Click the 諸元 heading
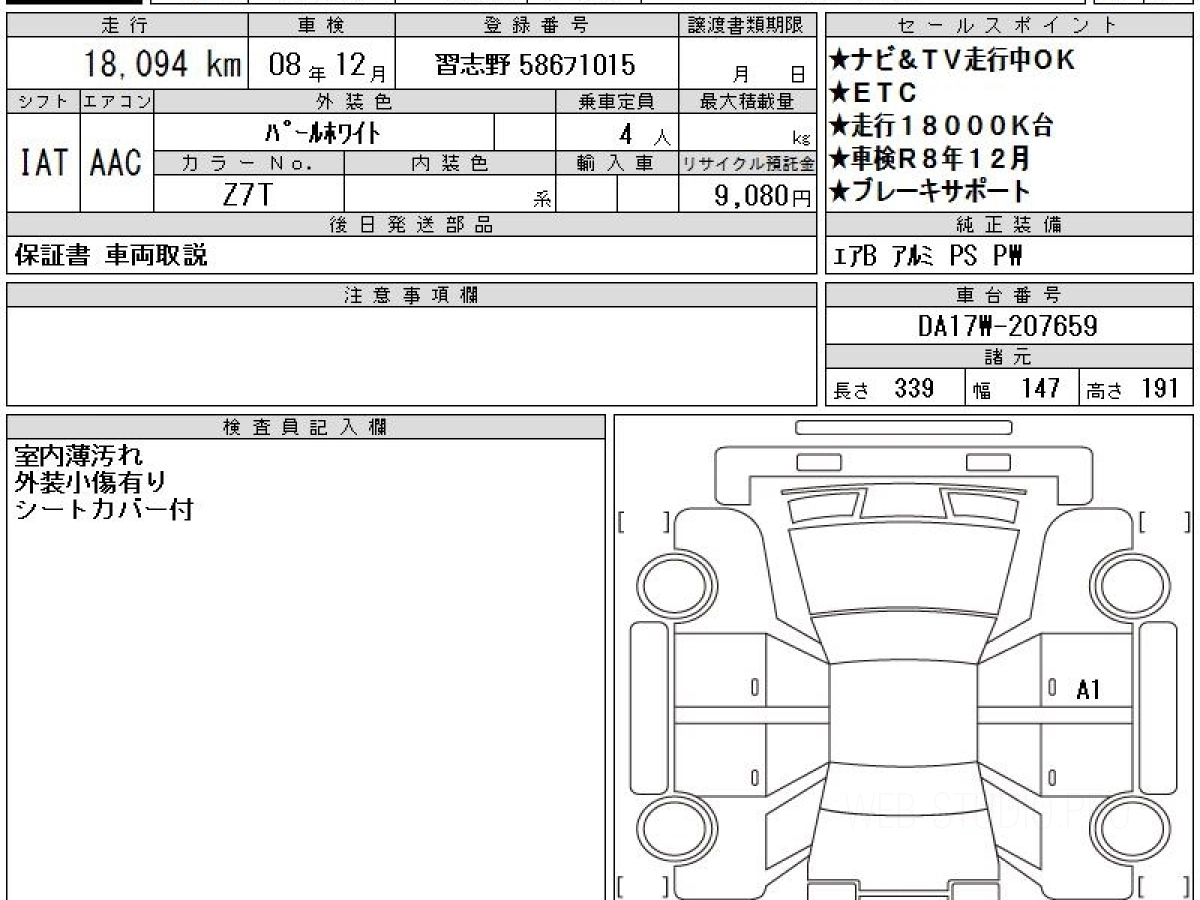Viewport: 1200px width, 900px height. click(1009, 357)
